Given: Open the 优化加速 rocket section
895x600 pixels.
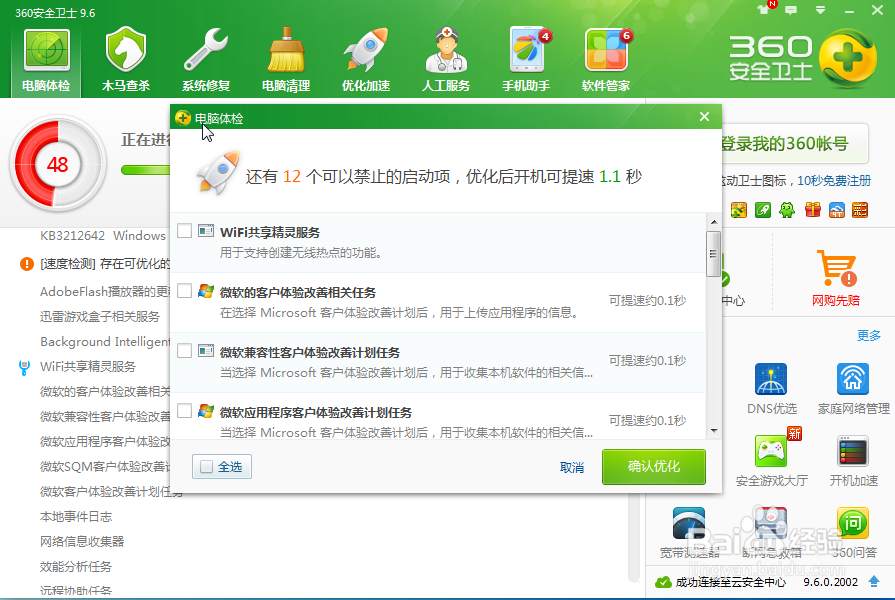Looking at the screenshot, I should point(366,60).
